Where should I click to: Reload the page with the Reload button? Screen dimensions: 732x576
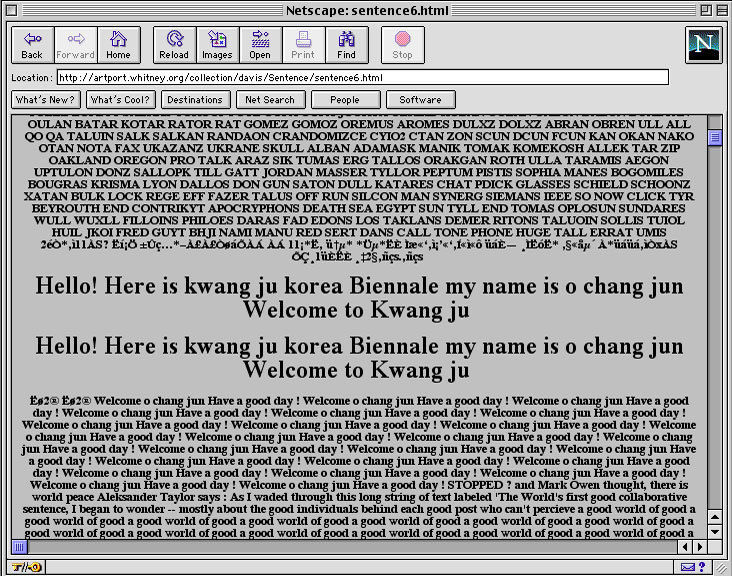(174, 45)
